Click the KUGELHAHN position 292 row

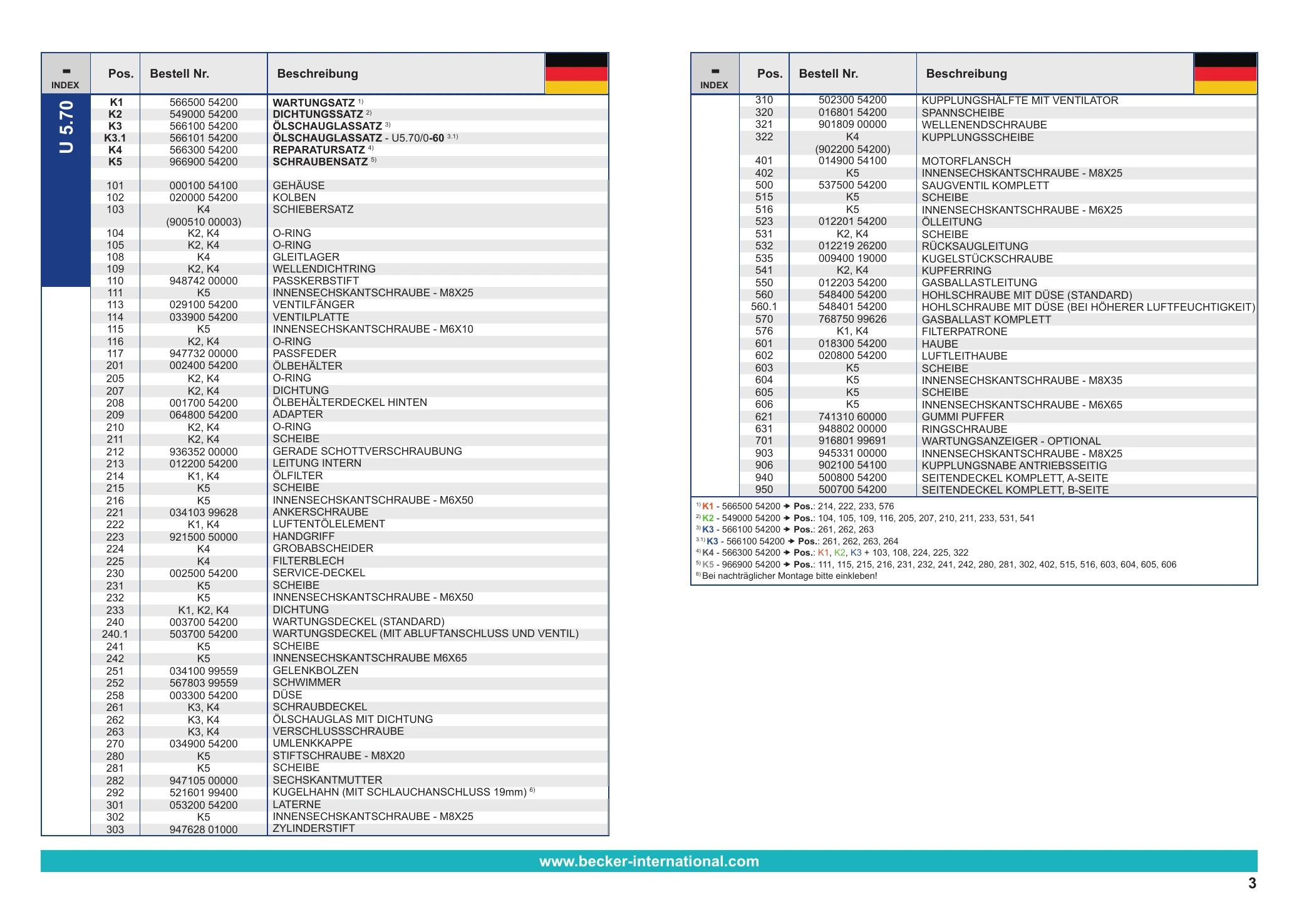tap(349, 792)
